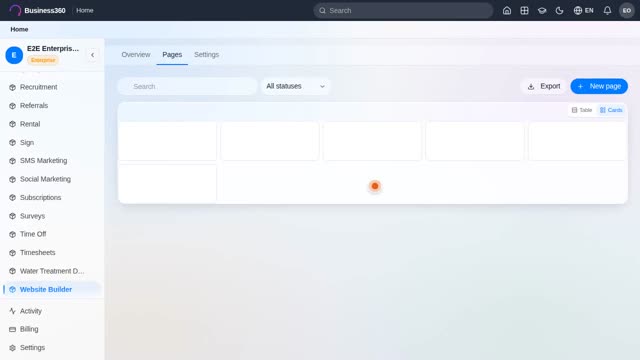640x360 pixels.
Task: Open Billing in the sidebar
Action: 52,329
